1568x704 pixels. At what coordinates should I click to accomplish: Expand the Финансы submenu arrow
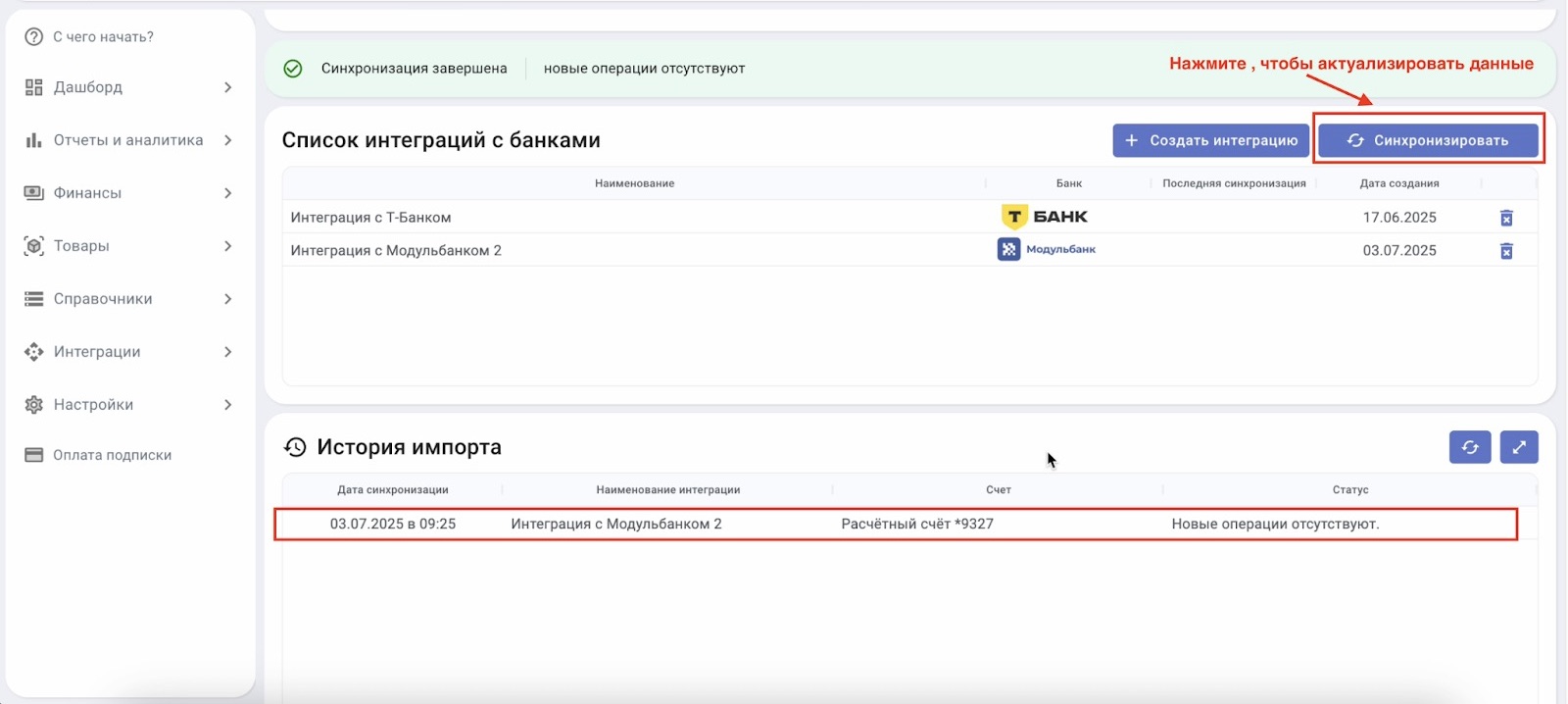(227, 193)
